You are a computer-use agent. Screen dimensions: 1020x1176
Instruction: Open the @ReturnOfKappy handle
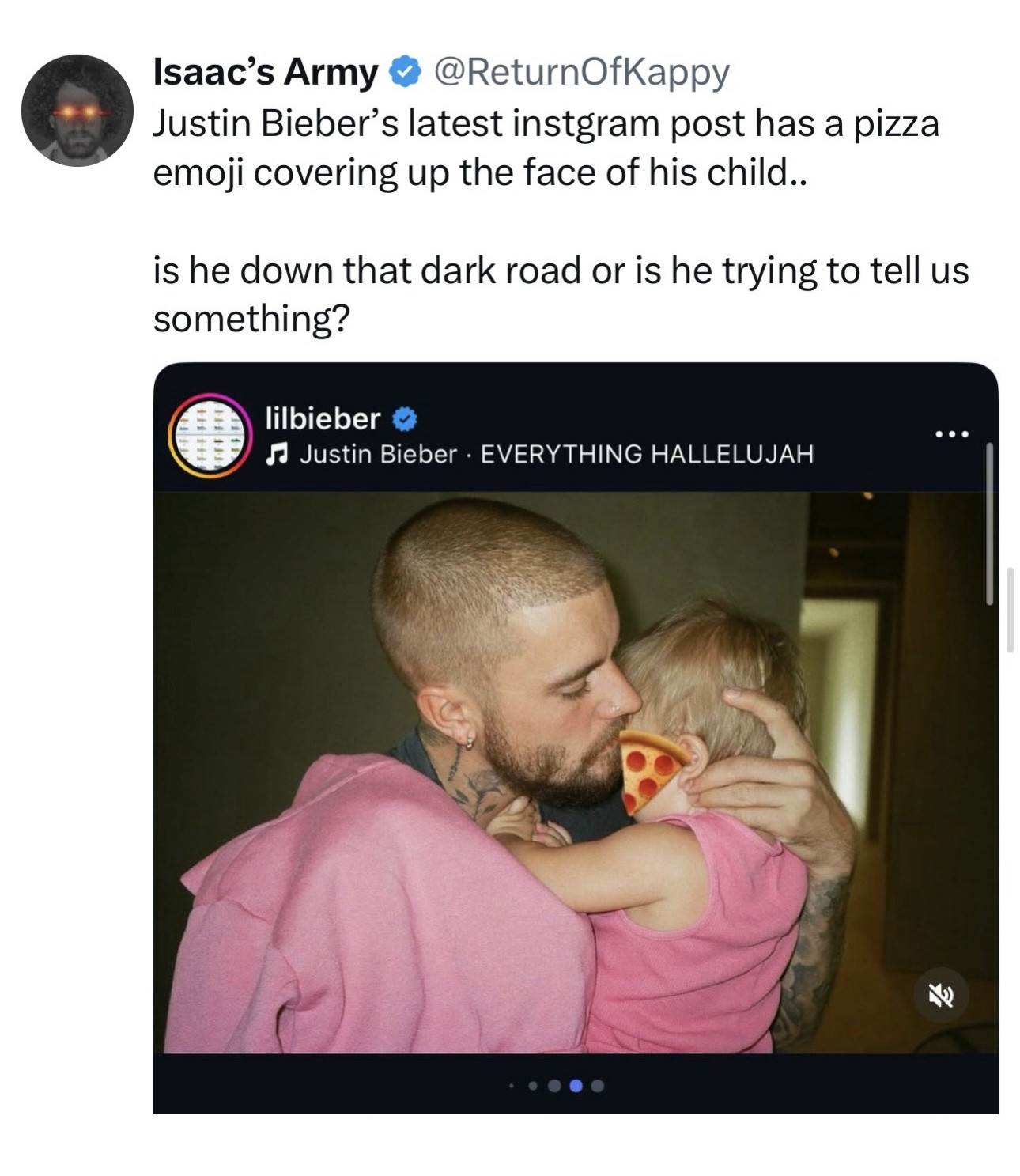point(581,74)
